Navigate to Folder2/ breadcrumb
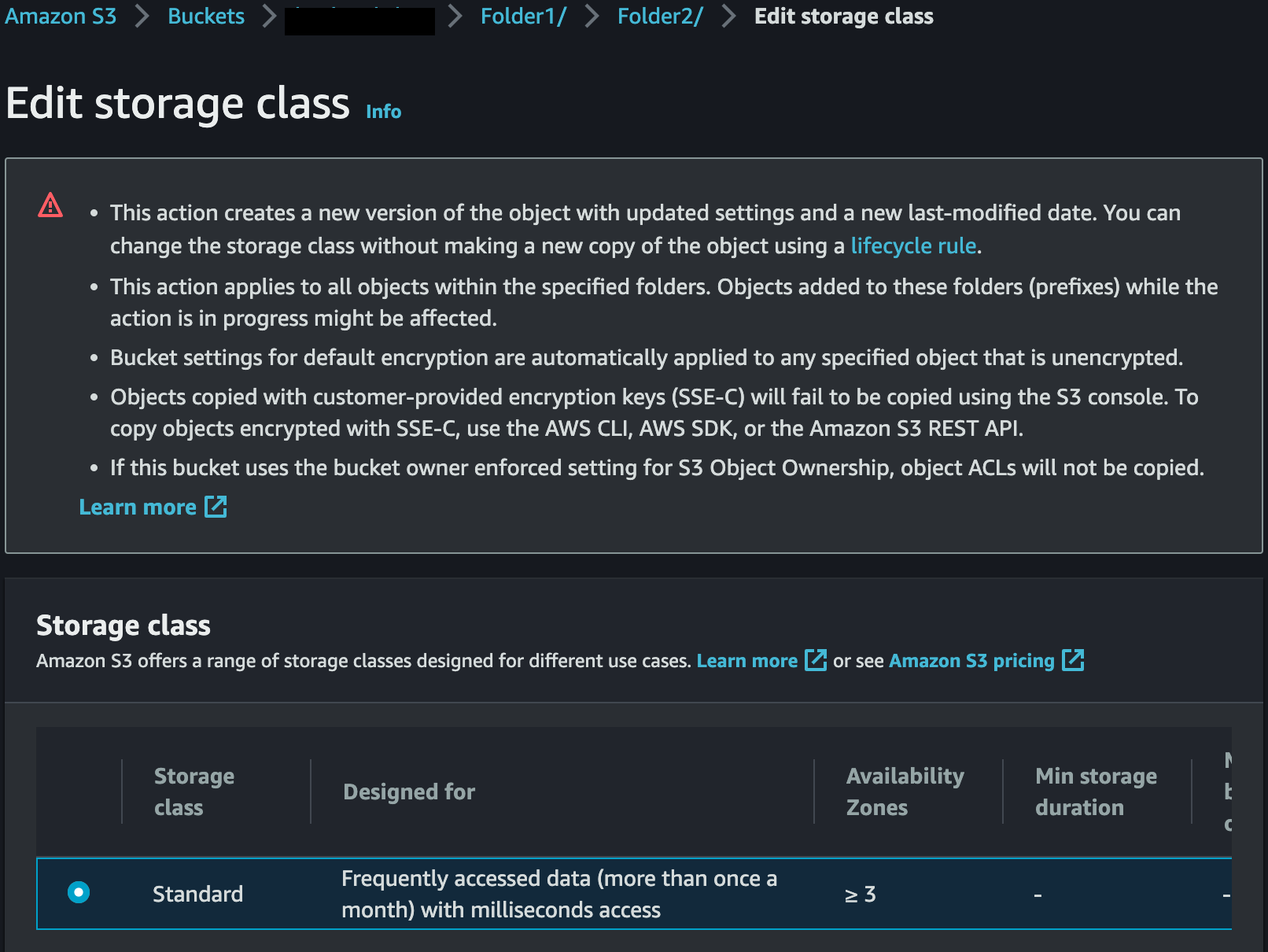The width and height of the screenshot is (1268, 952). (x=660, y=17)
